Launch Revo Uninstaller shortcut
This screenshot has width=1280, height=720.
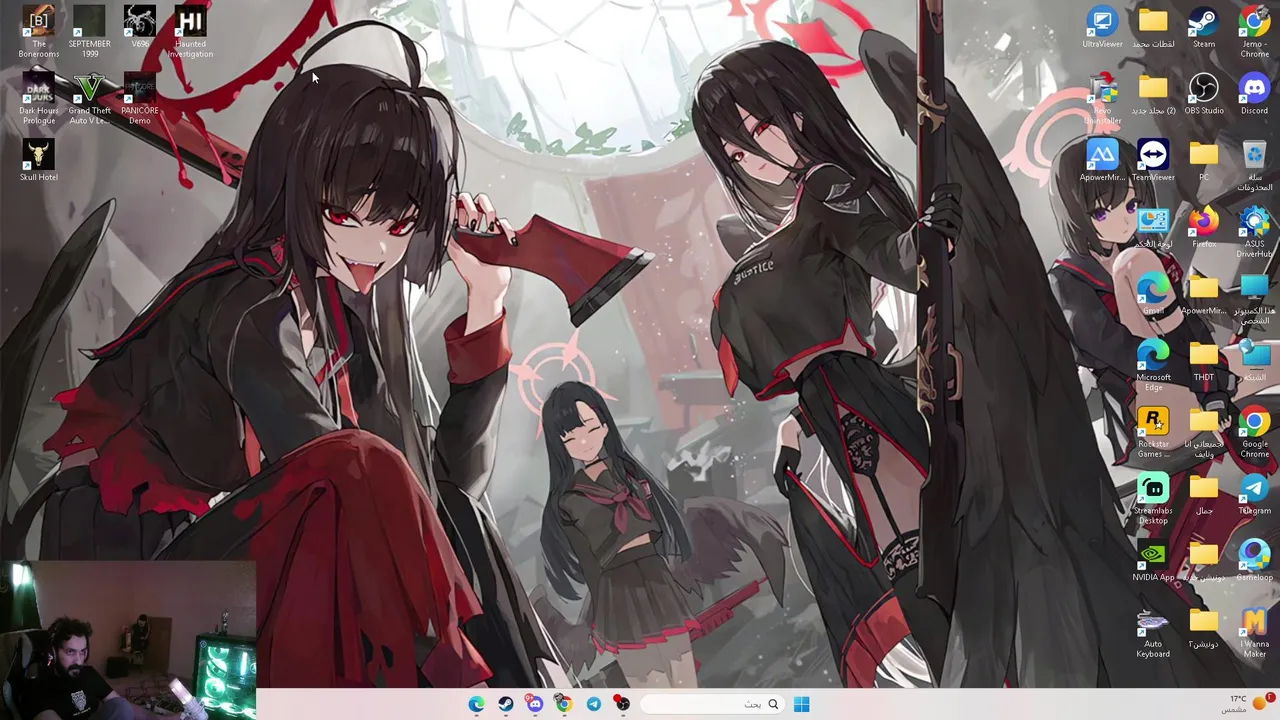1102,99
